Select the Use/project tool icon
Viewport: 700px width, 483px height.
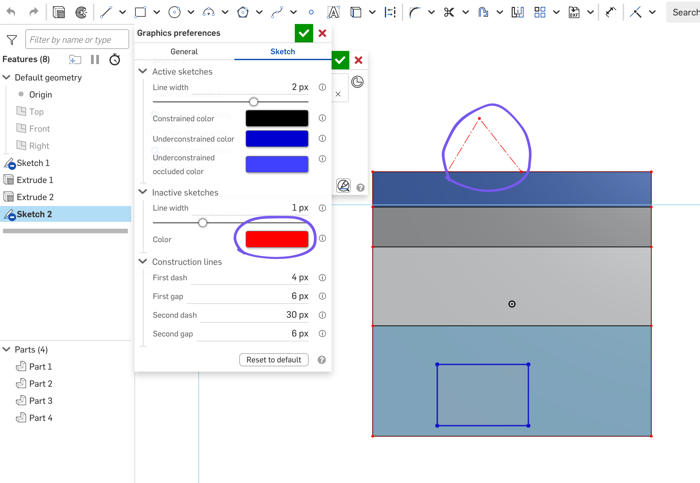tap(356, 12)
